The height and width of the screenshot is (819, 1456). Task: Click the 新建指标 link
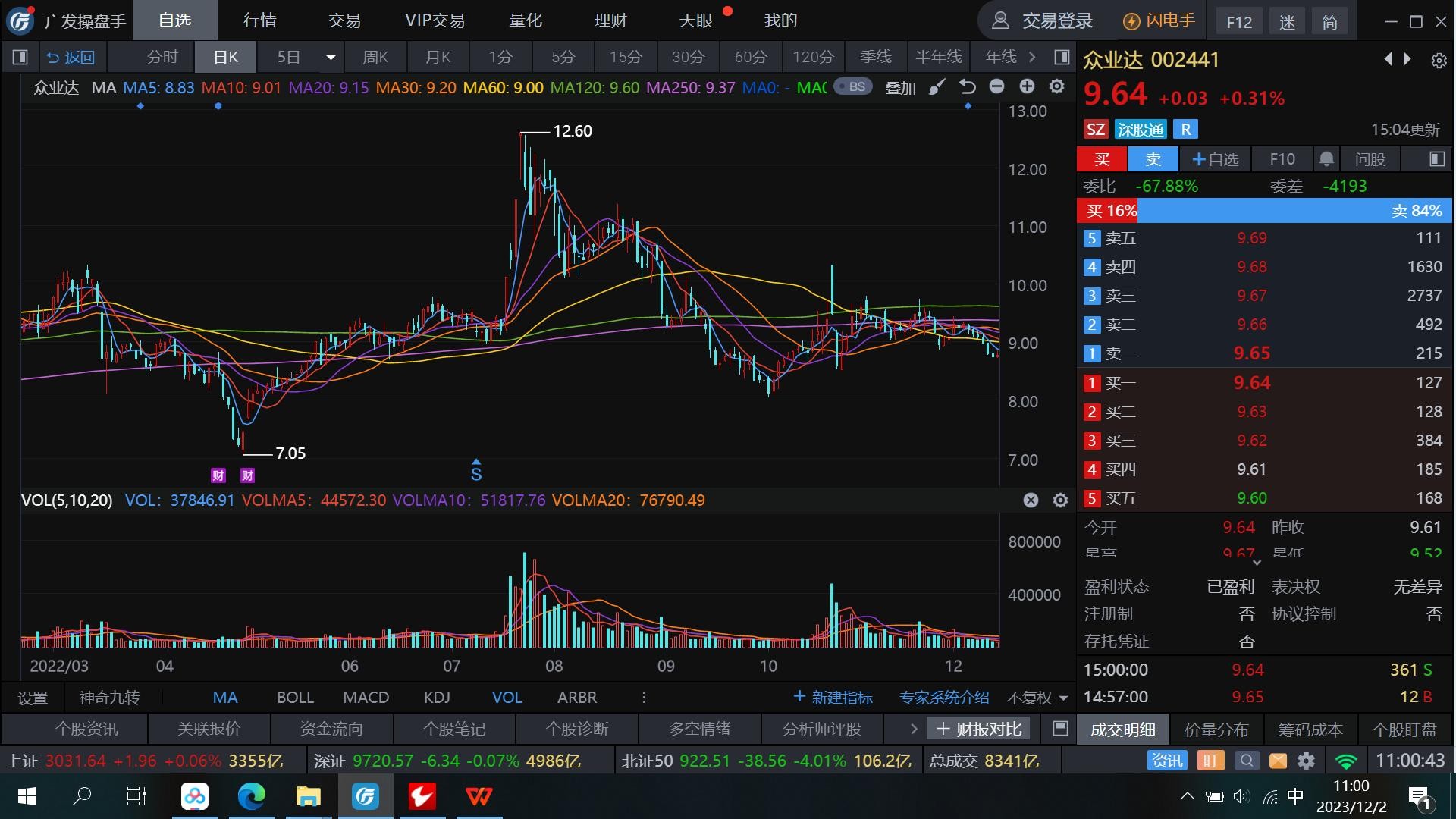point(833,697)
